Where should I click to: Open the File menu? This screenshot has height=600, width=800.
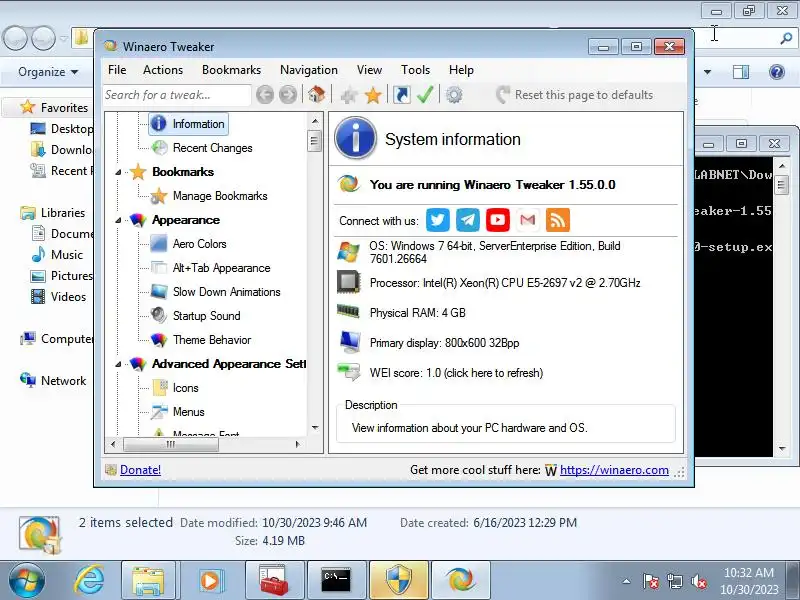[117, 70]
